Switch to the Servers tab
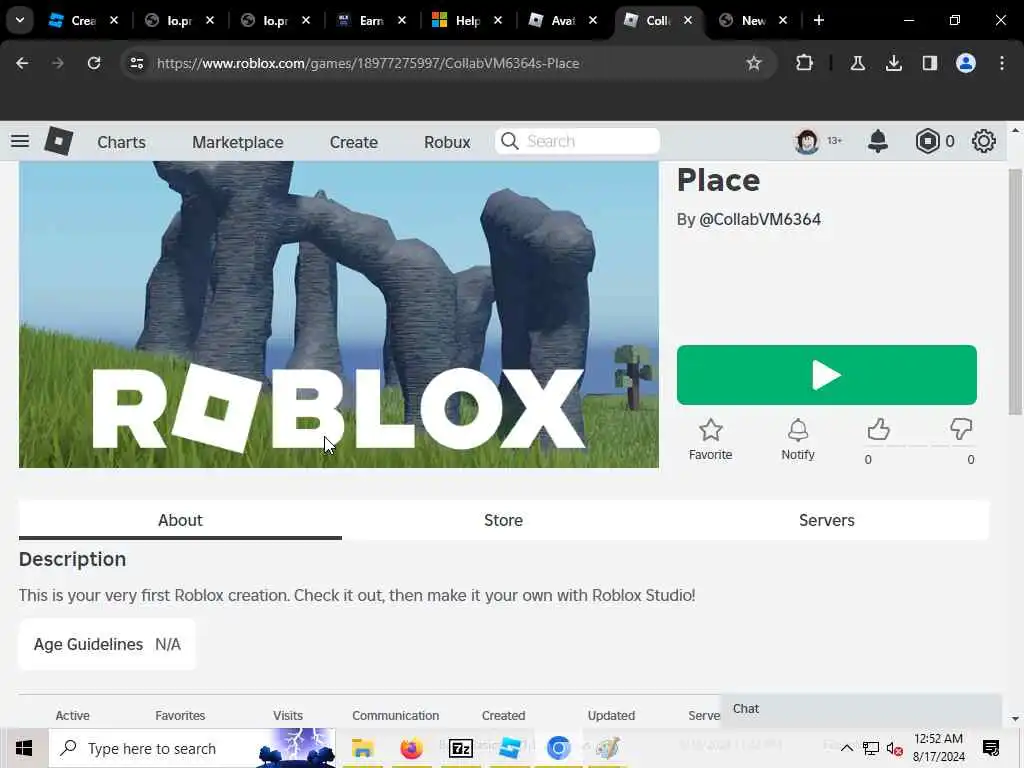The height and width of the screenshot is (768, 1024). (827, 520)
